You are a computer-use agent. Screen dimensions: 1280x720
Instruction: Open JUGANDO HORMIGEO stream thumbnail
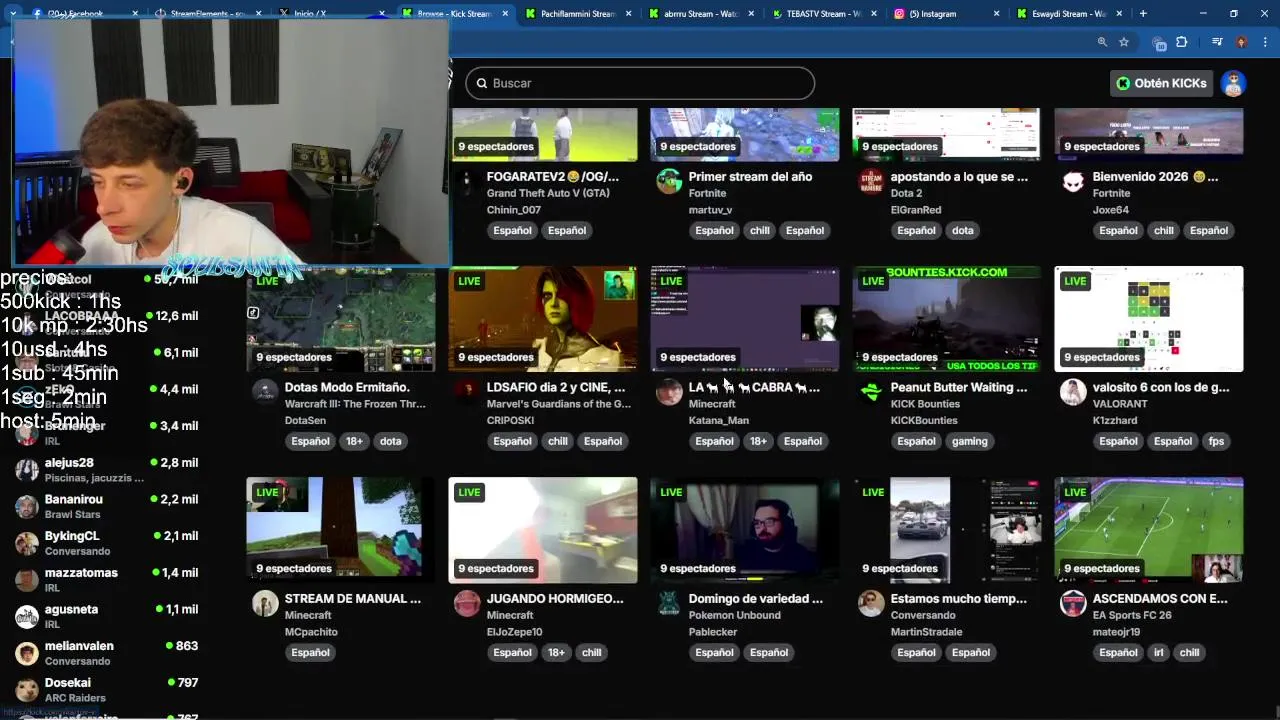click(543, 530)
